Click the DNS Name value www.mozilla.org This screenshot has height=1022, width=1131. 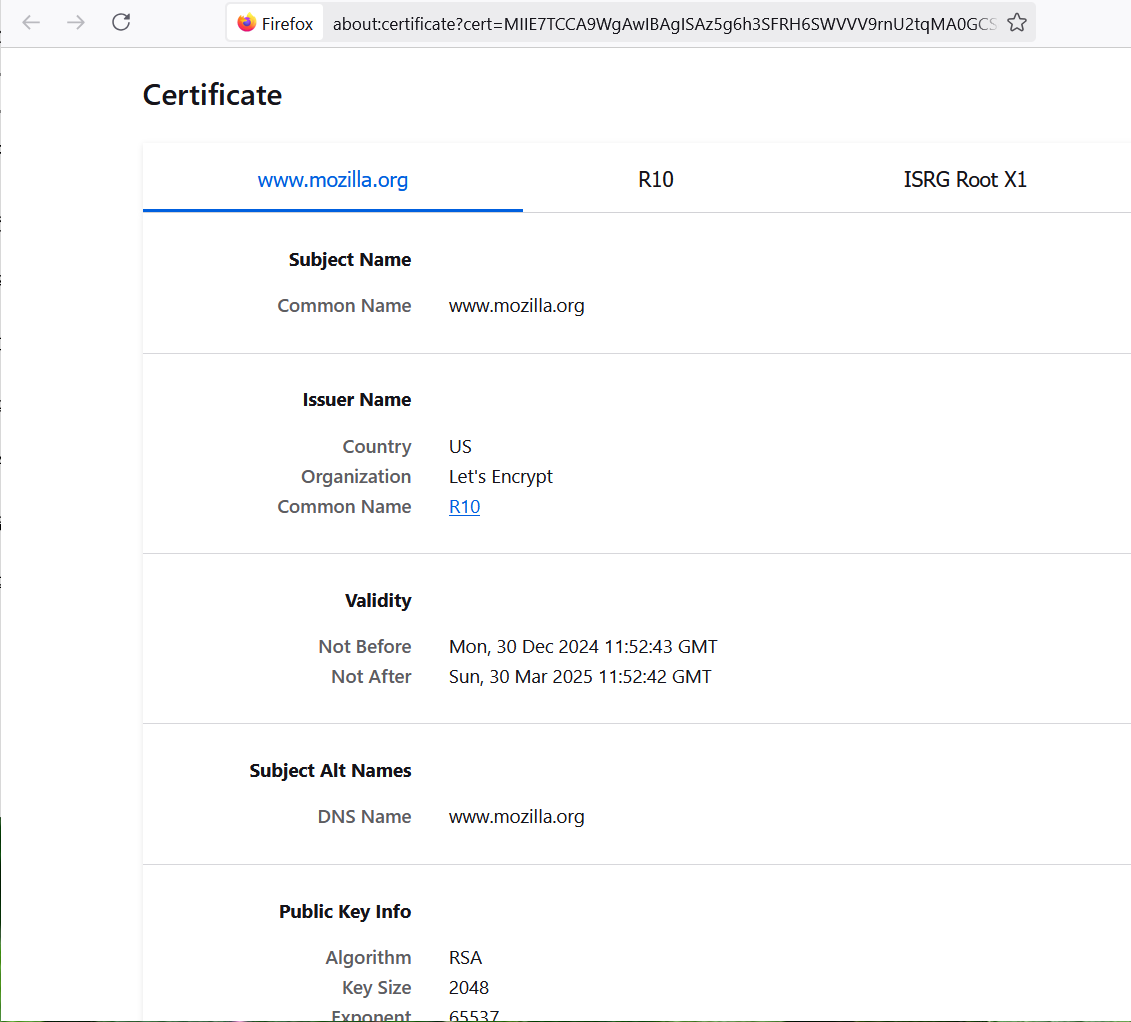click(516, 816)
